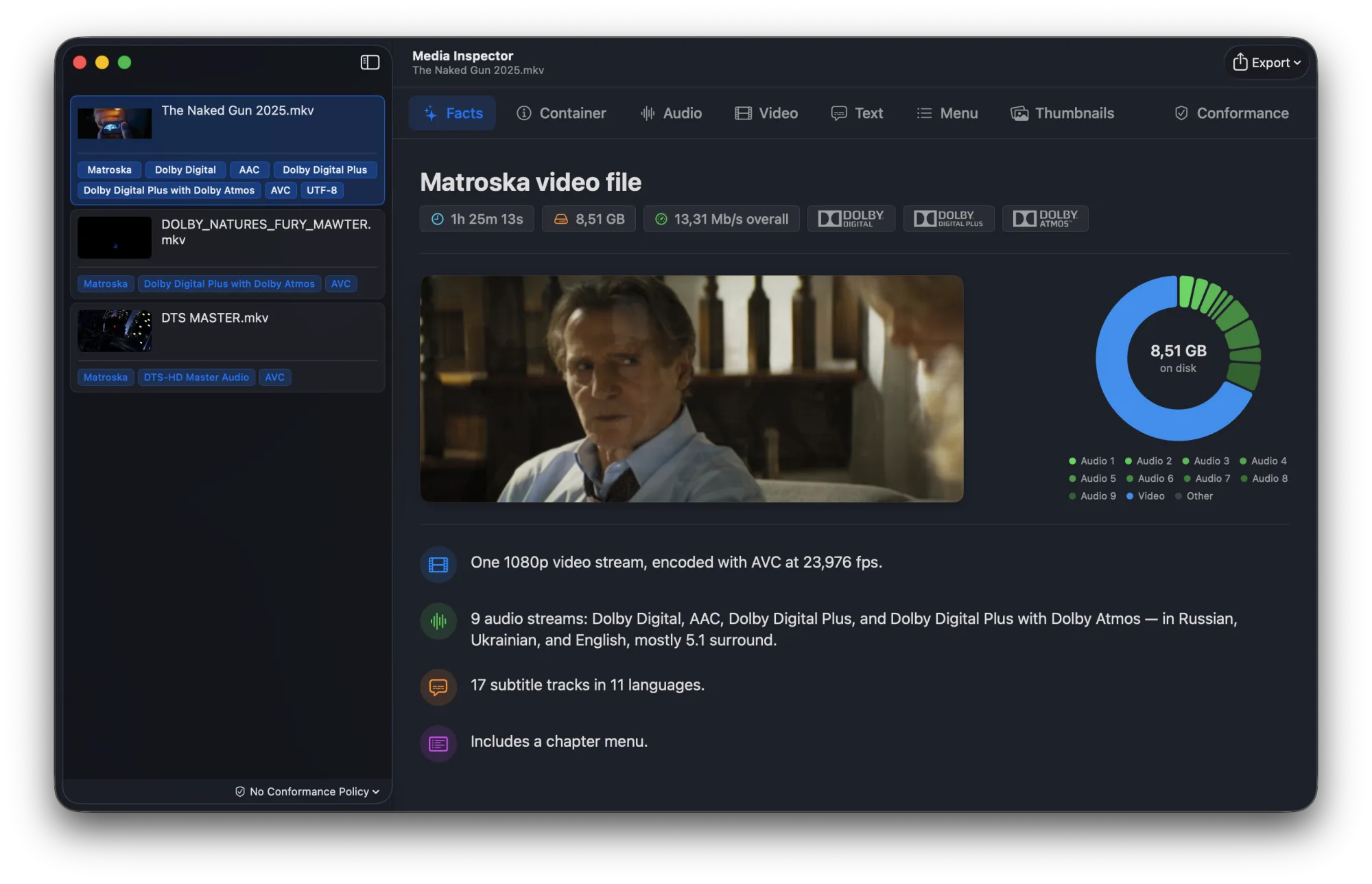Click the Dolby Digital Plus logo badge
This screenshot has height=884, width=1372.
tap(949, 219)
